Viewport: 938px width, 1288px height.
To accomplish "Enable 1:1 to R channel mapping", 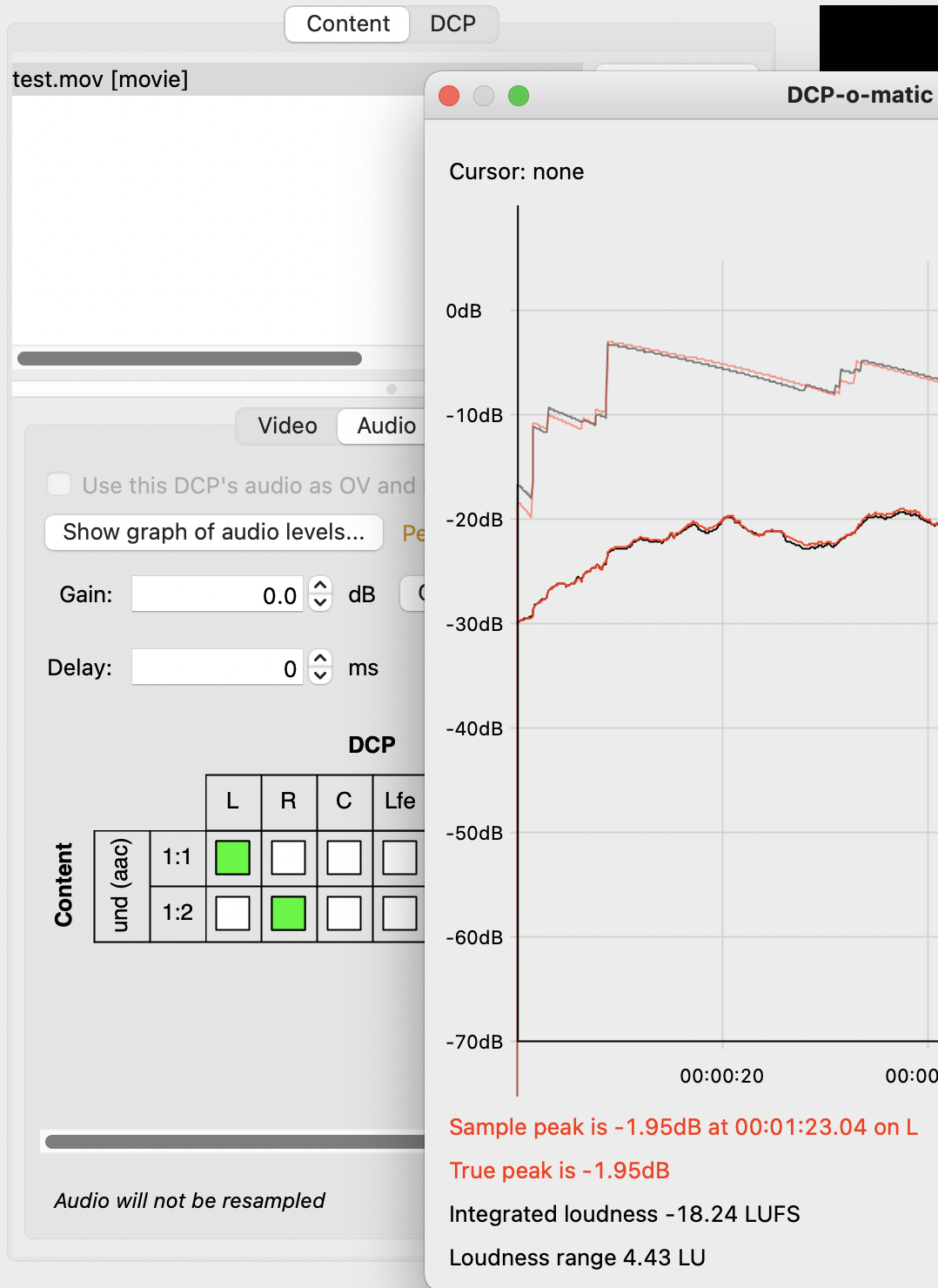I will (288, 857).
